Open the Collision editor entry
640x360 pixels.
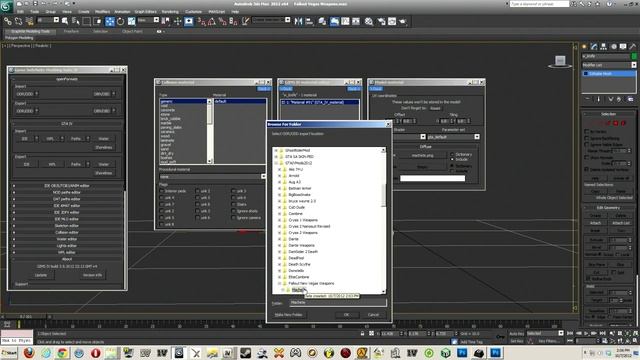pos(67,233)
